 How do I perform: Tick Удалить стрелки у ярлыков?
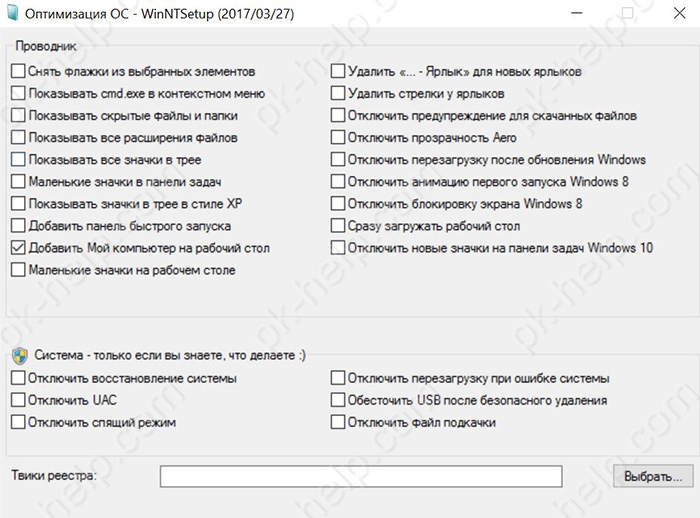(338, 93)
